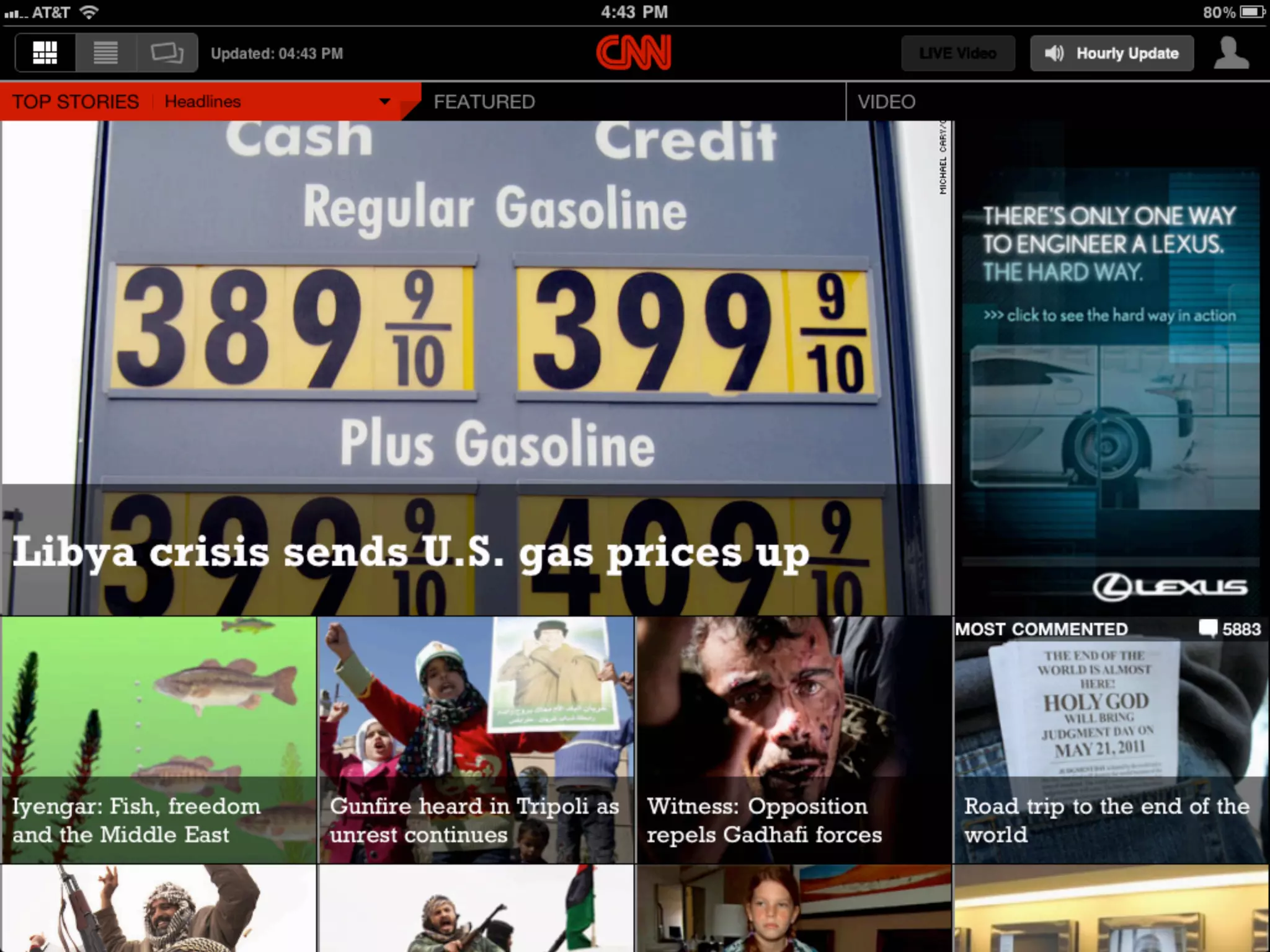Viewport: 1270px width, 952px height.
Task: Open the user profile icon
Action: tap(1231, 53)
